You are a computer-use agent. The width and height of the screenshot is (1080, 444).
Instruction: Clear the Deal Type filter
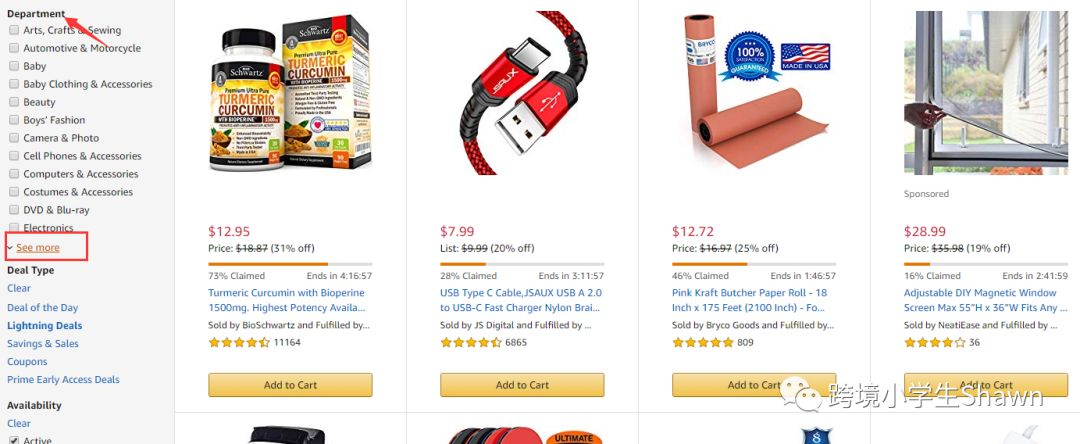coord(19,288)
